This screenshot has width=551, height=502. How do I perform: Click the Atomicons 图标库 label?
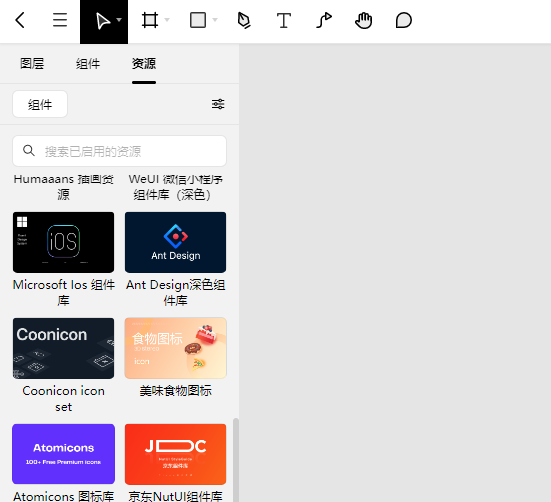click(64, 496)
